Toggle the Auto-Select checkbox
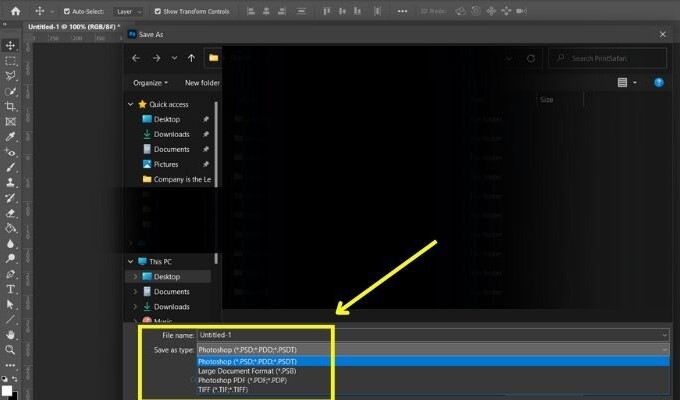Screen dimensions: 680x400 click(67, 11)
